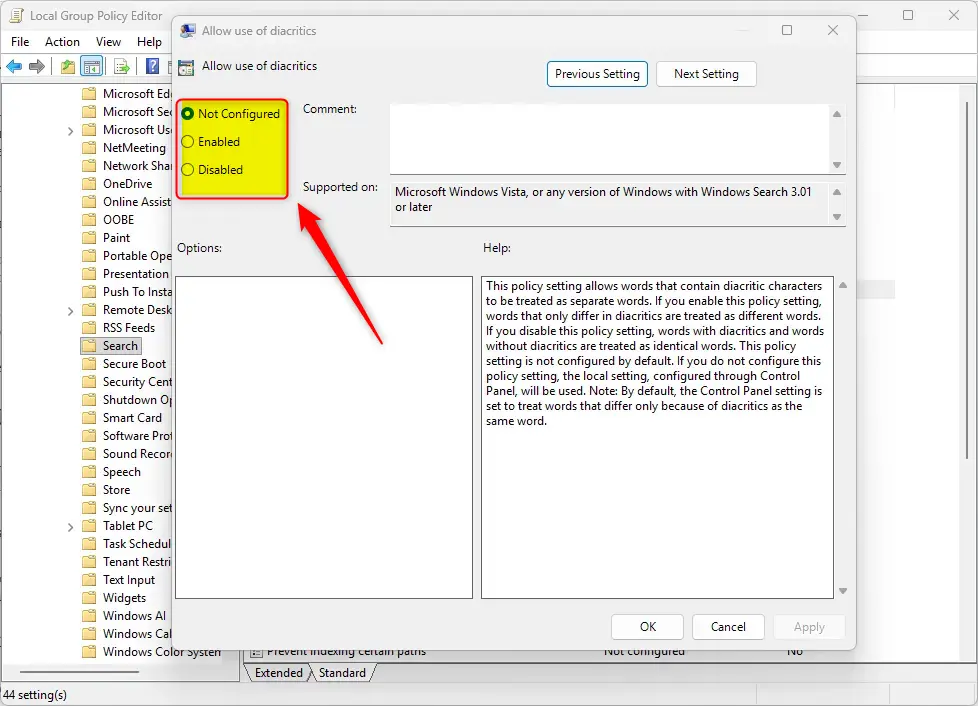This screenshot has width=978, height=706.
Task: Click the Next Setting button
Action: [706, 74]
